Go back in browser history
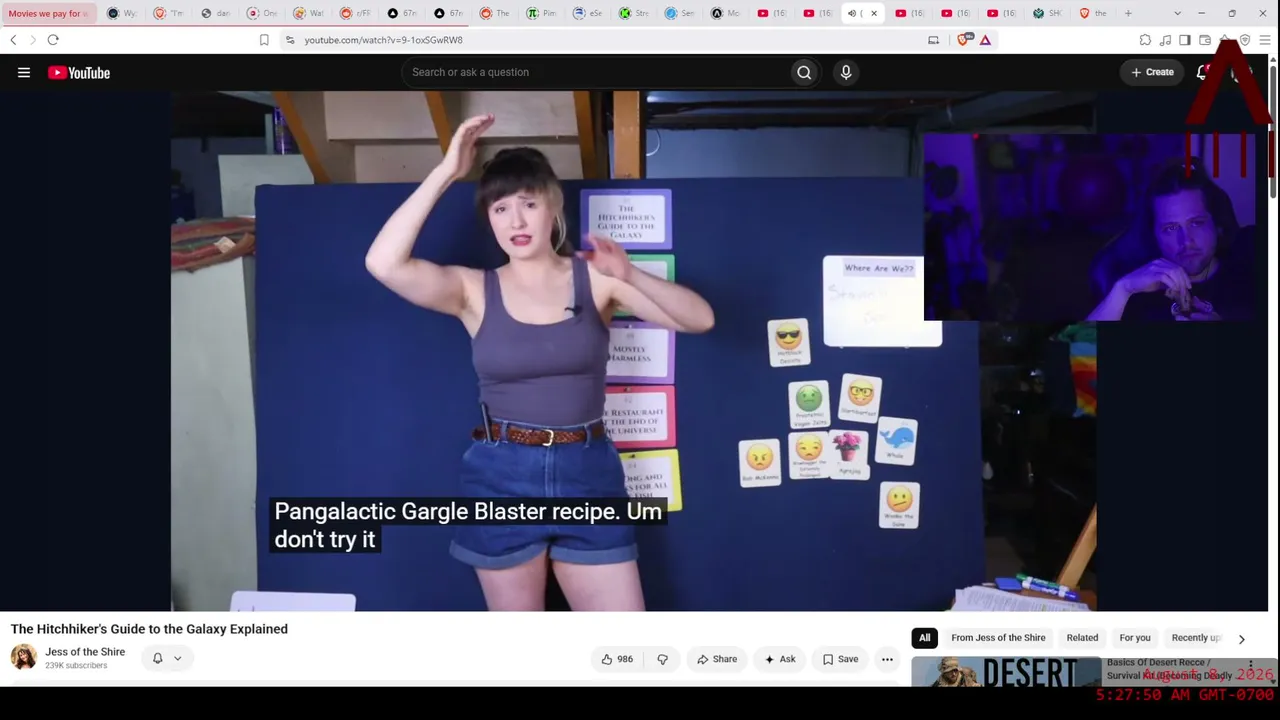 click(13, 40)
